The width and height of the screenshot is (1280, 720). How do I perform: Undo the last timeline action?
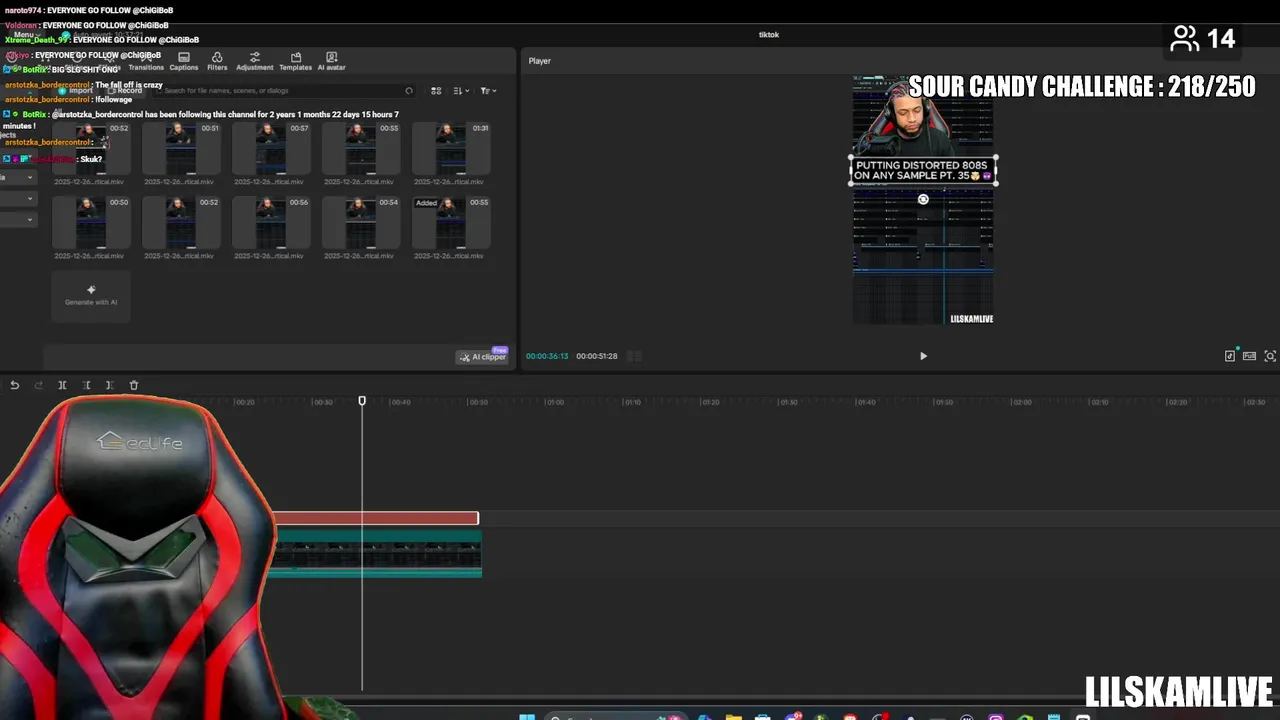(x=14, y=385)
